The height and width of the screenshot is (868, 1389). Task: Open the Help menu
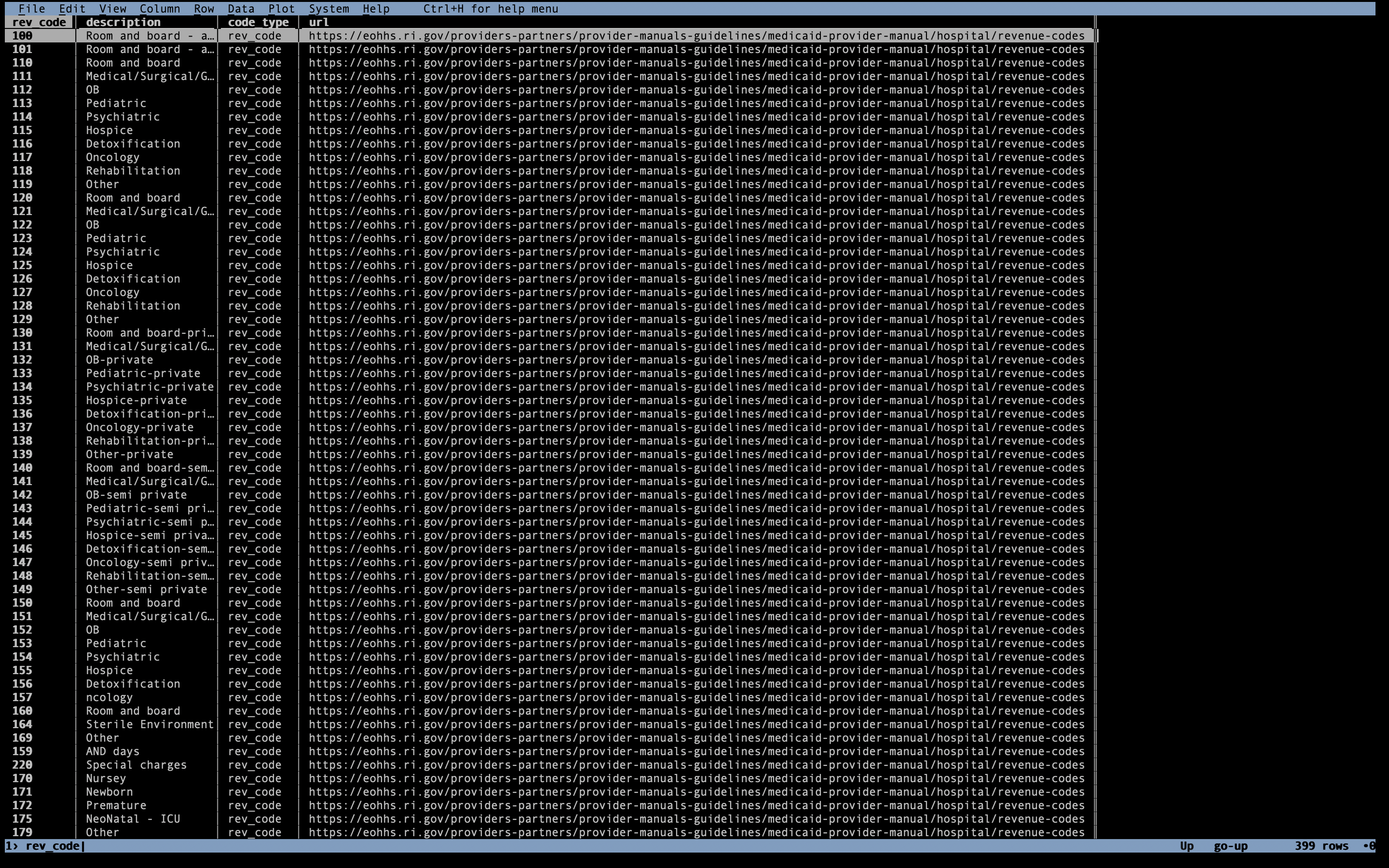click(376, 9)
